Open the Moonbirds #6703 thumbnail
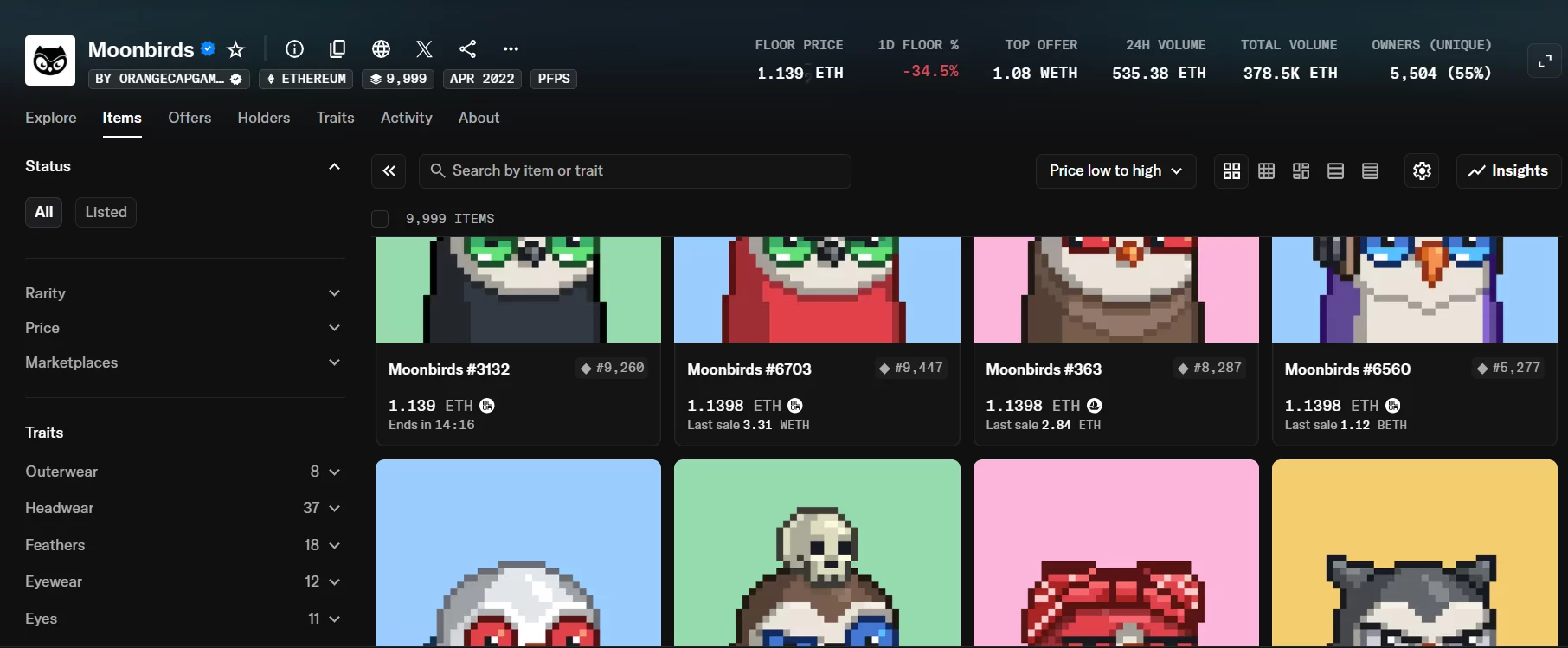The height and width of the screenshot is (648, 1568). click(x=817, y=290)
